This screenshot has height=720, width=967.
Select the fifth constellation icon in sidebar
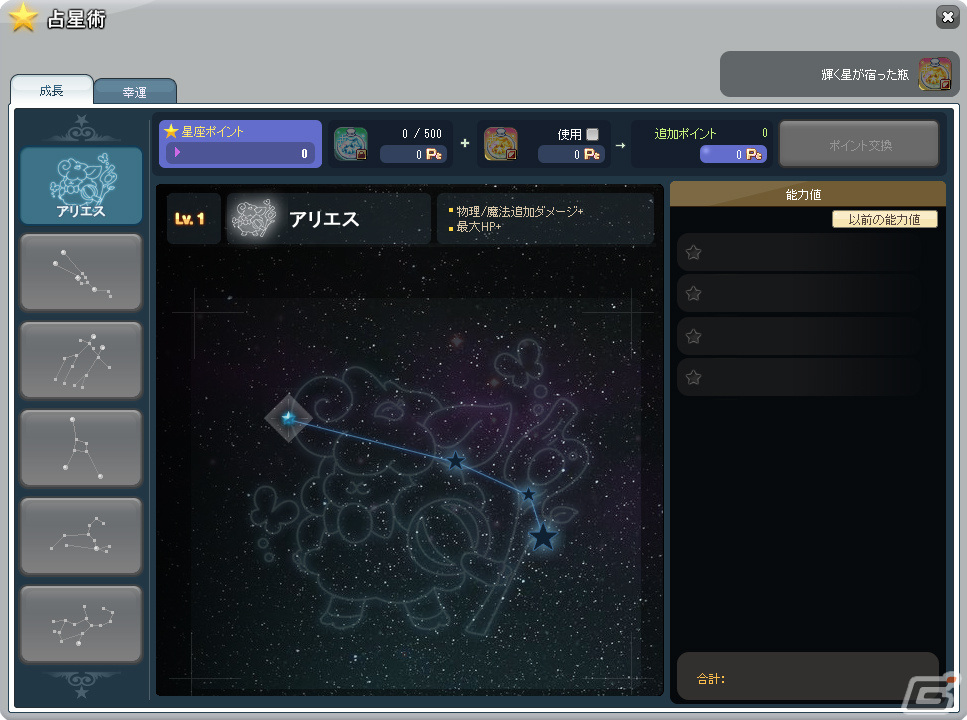tap(81, 536)
